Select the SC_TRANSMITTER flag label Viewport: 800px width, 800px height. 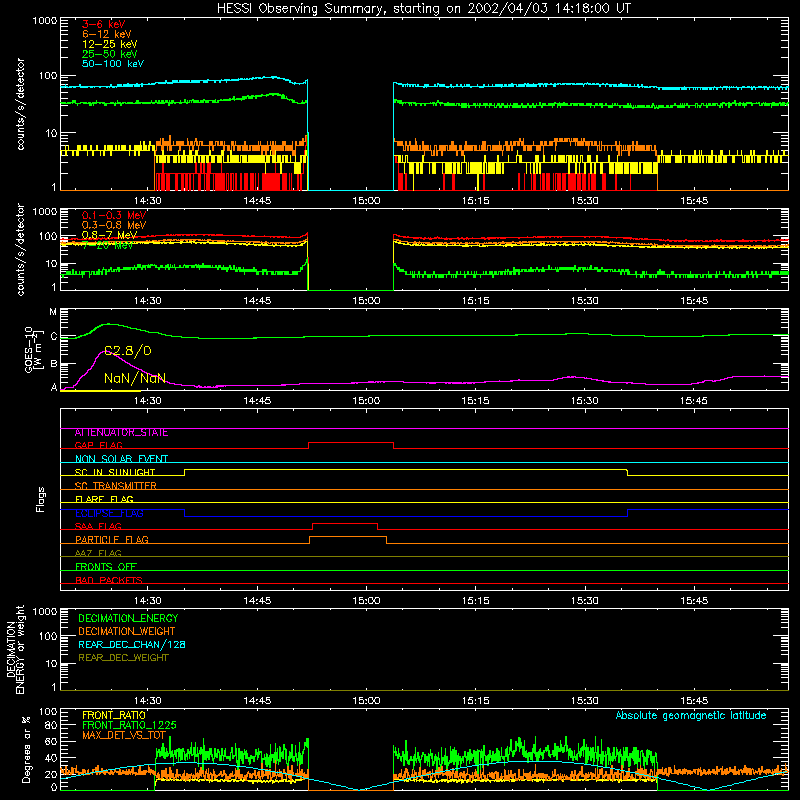pos(116,486)
